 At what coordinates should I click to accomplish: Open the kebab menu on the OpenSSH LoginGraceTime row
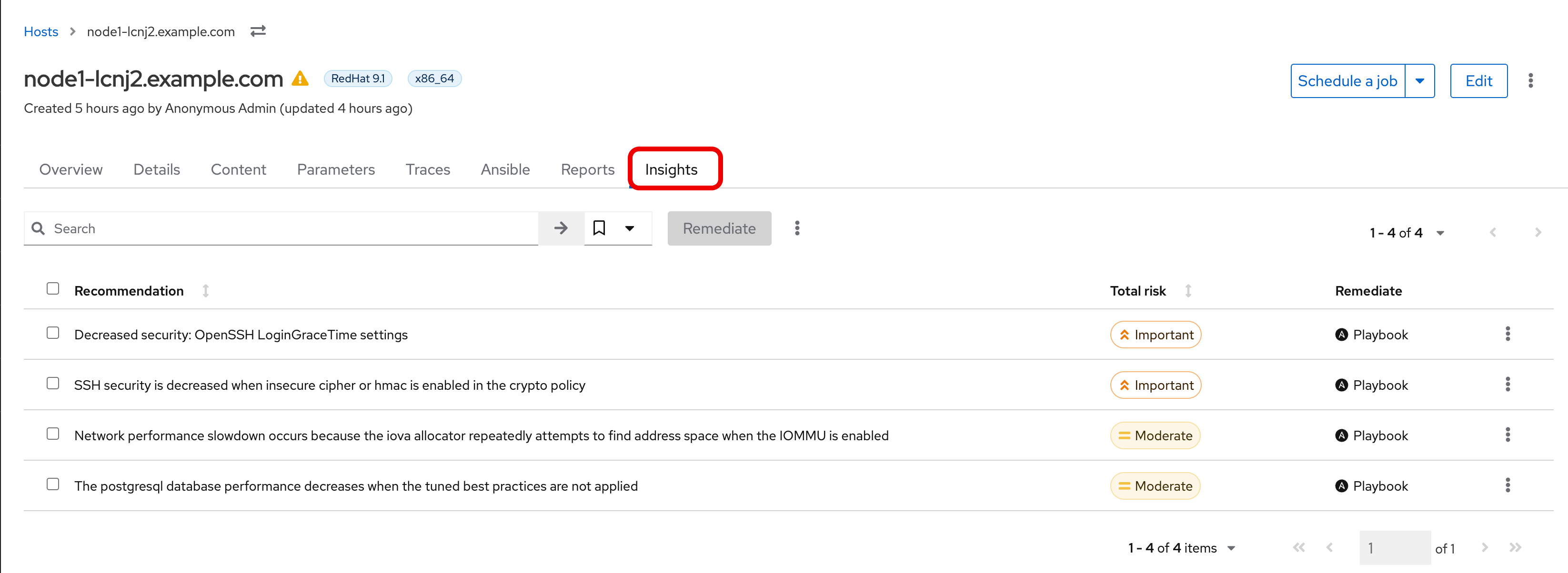tap(1508, 334)
